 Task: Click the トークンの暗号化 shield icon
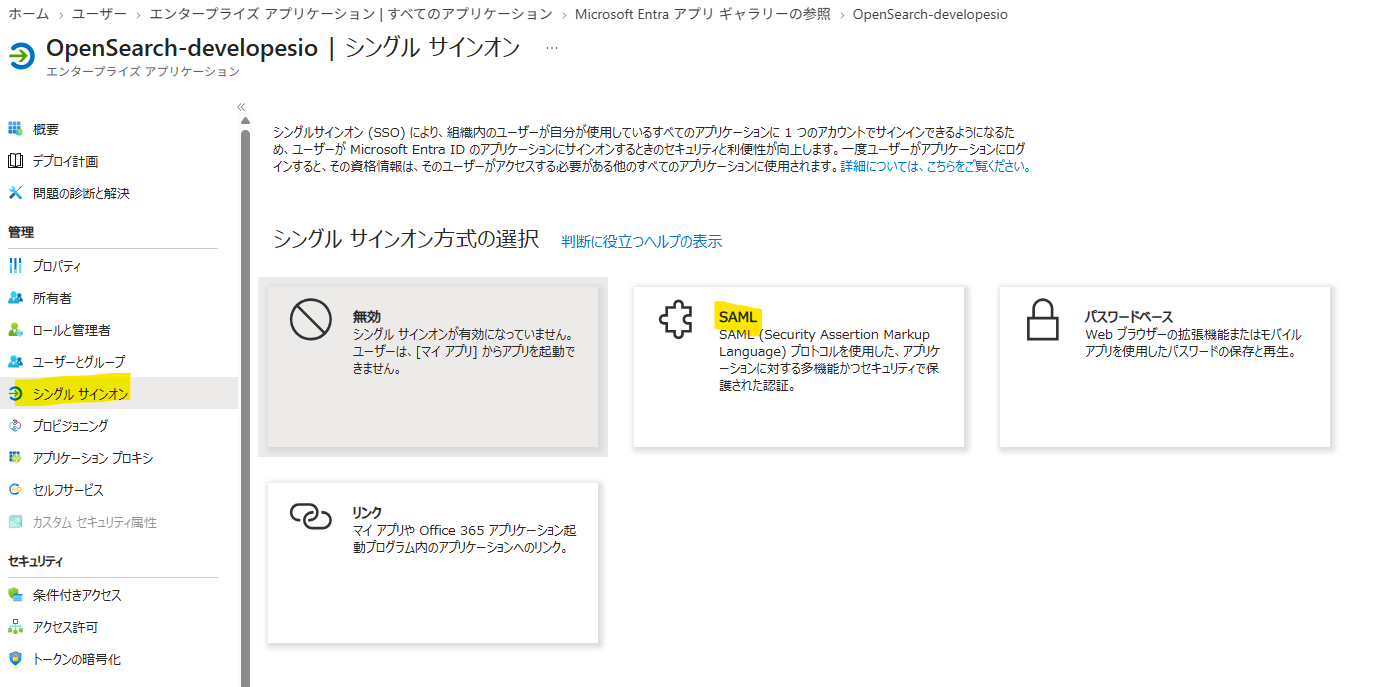(x=15, y=659)
